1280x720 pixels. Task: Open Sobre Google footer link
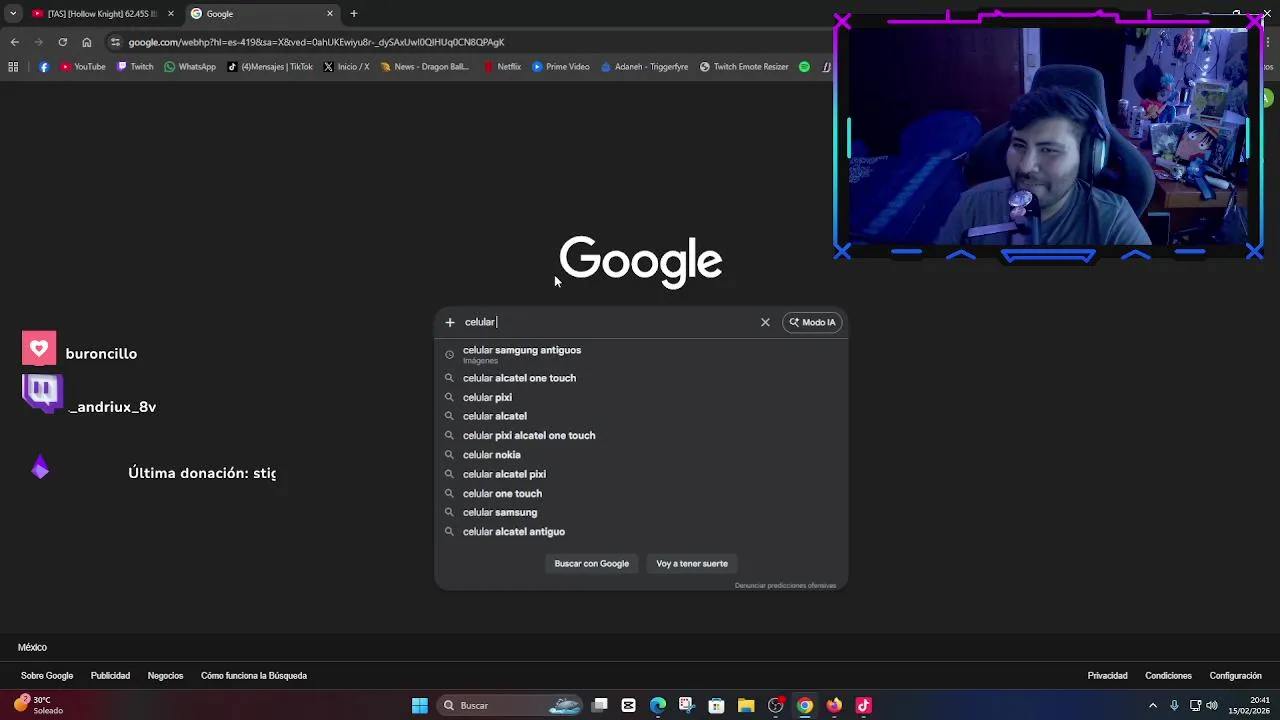point(47,676)
